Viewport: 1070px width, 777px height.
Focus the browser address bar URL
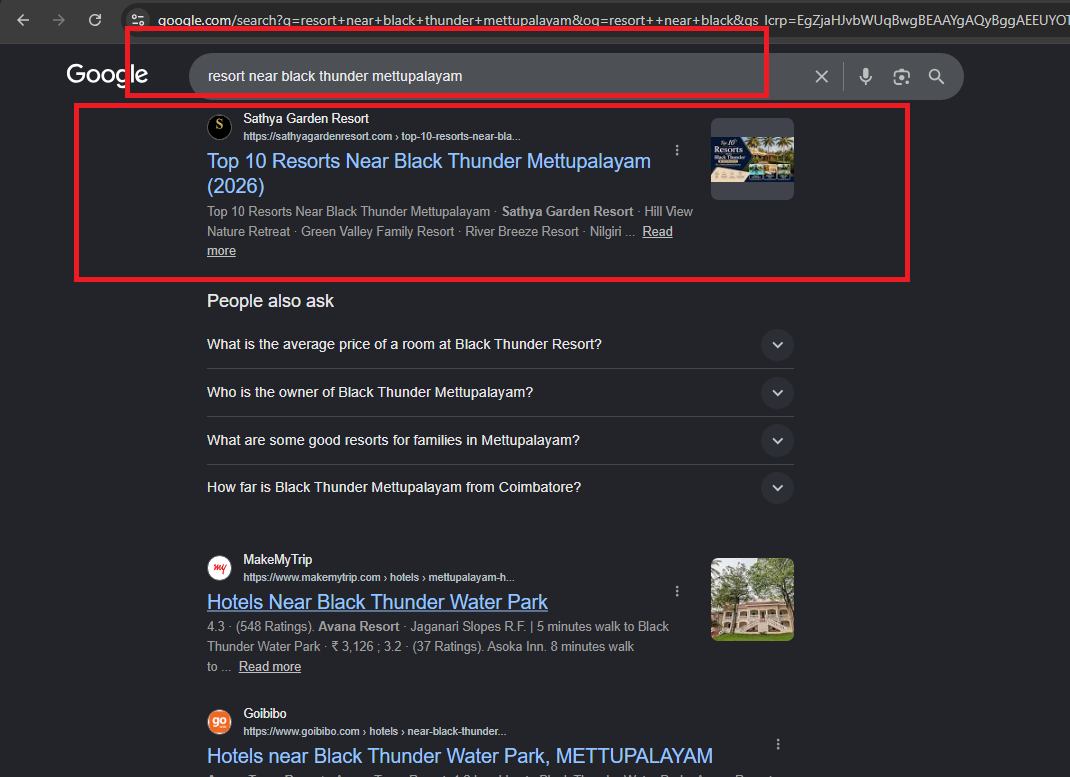coord(612,20)
